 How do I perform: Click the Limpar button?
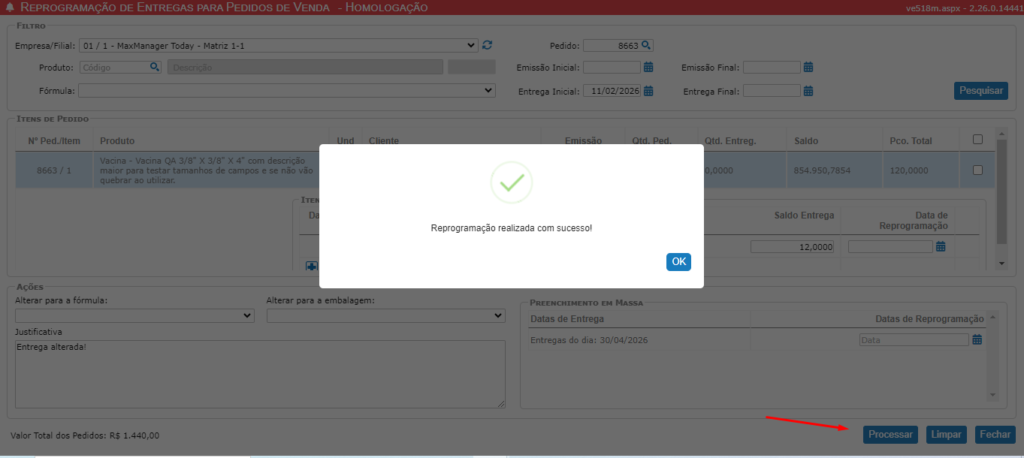point(946,435)
